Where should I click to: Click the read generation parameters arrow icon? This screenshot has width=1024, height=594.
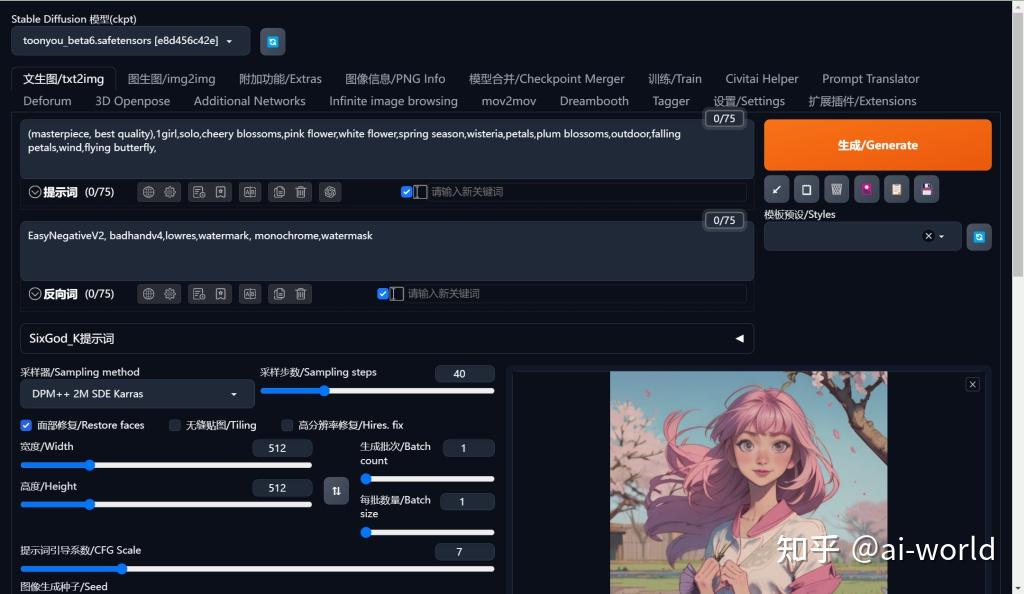tap(776, 189)
